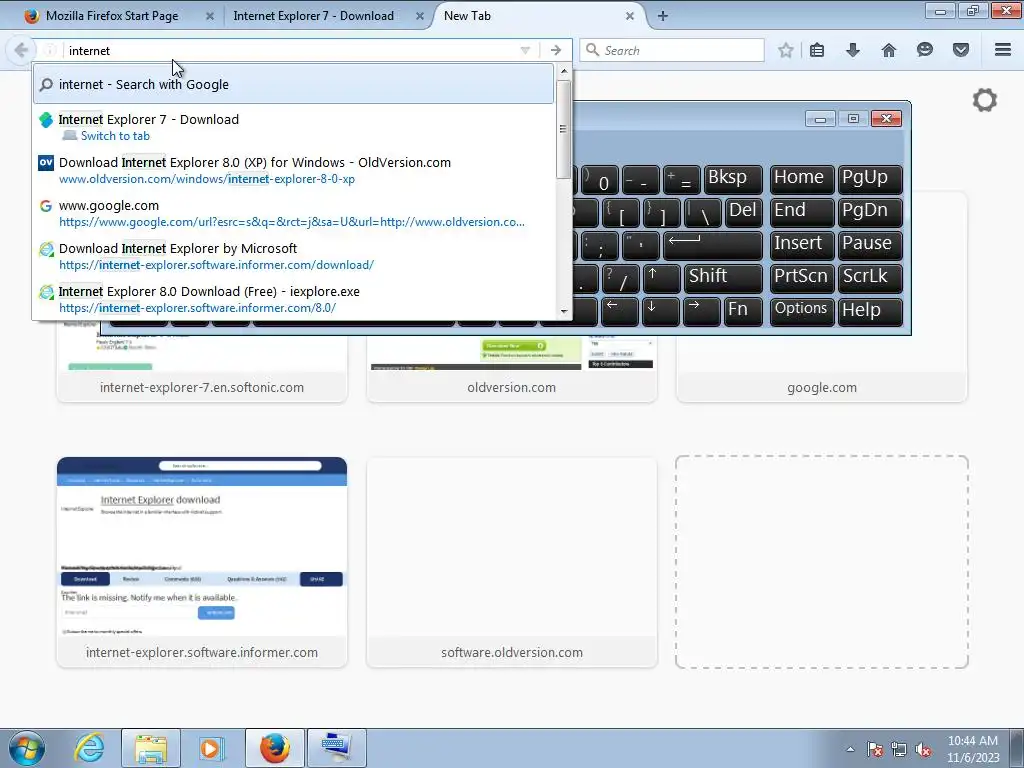Click the muted volume tray icon
This screenshot has width=1024, height=768.
[x=923, y=750]
